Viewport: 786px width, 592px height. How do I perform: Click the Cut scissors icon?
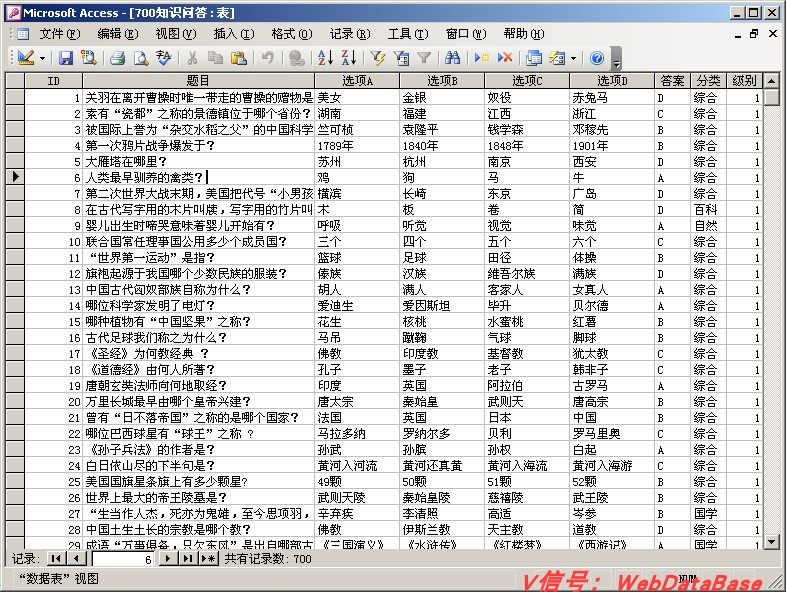coord(192,58)
